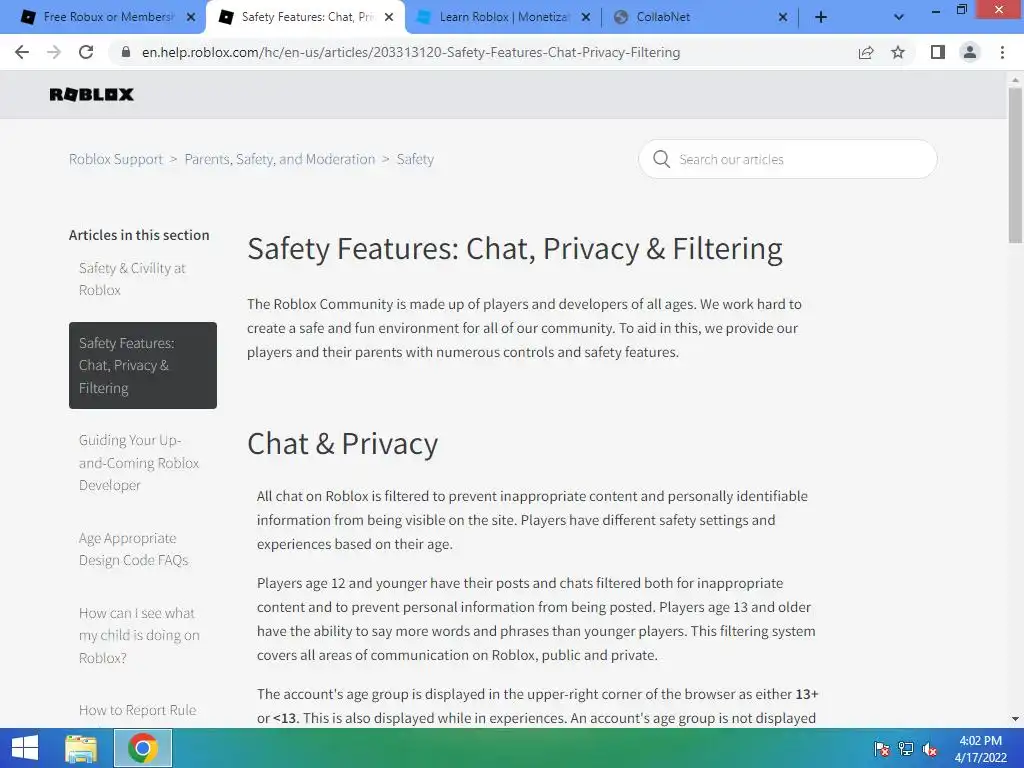Bookmark this page with the star
Image resolution: width=1024 pixels, height=768 pixels.
click(x=898, y=52)
